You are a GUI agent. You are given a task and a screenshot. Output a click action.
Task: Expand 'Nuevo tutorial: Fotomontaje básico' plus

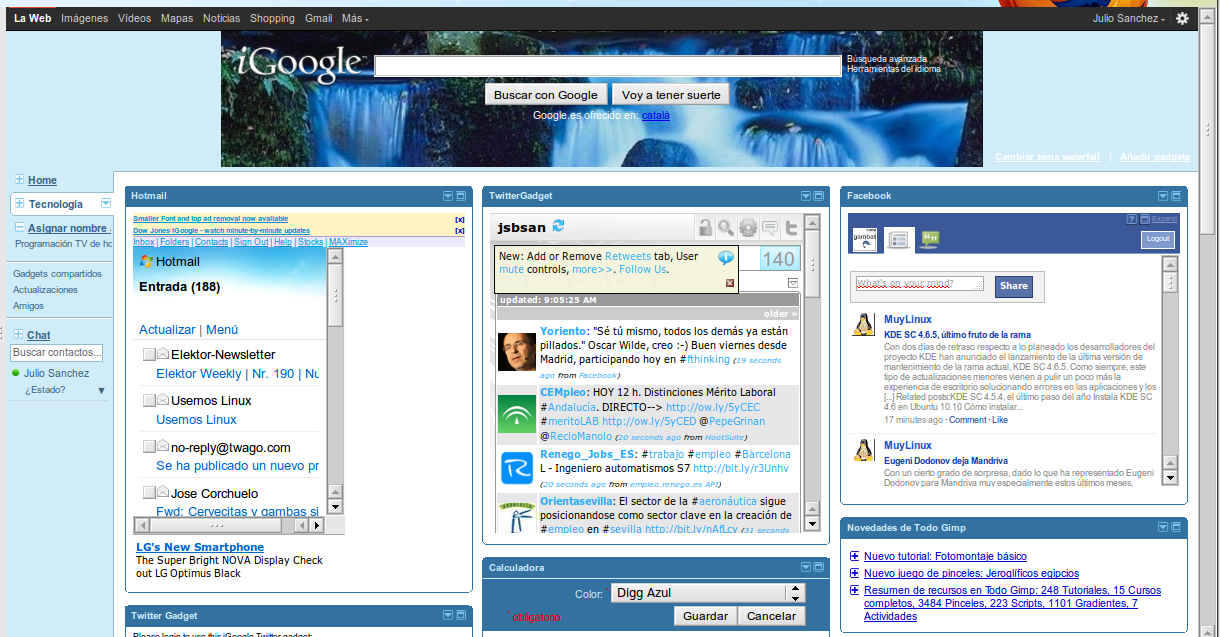click(x=855, y=557)
